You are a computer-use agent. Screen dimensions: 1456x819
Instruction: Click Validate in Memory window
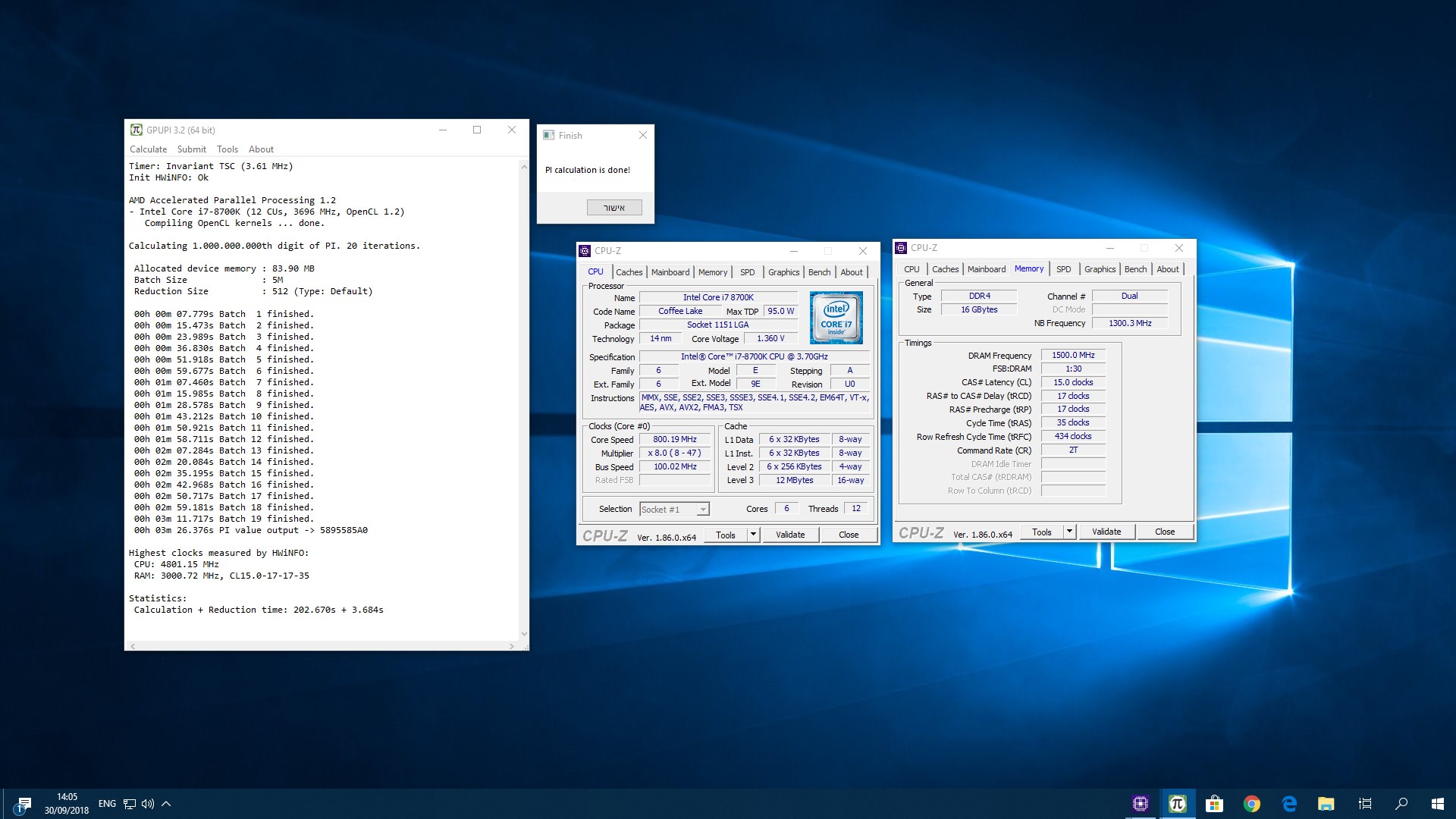click(x=1106, y=532)
